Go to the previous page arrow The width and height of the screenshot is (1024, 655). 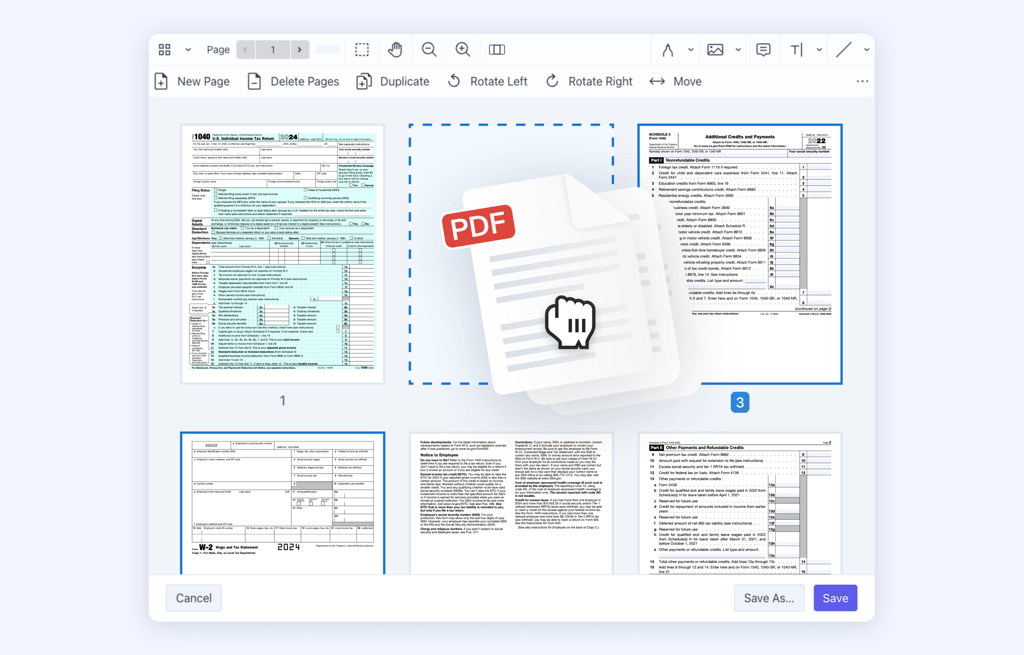(246, 50)
